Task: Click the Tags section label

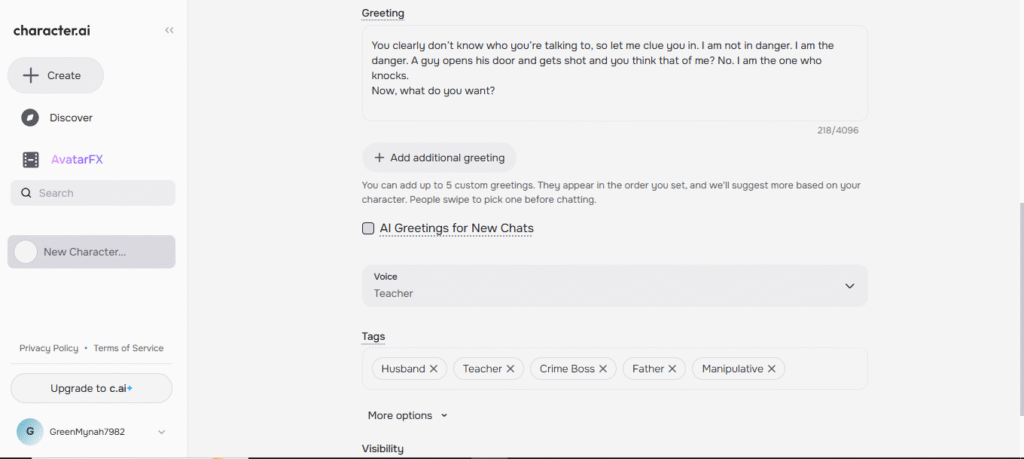Action: click(x=374, y=336)
